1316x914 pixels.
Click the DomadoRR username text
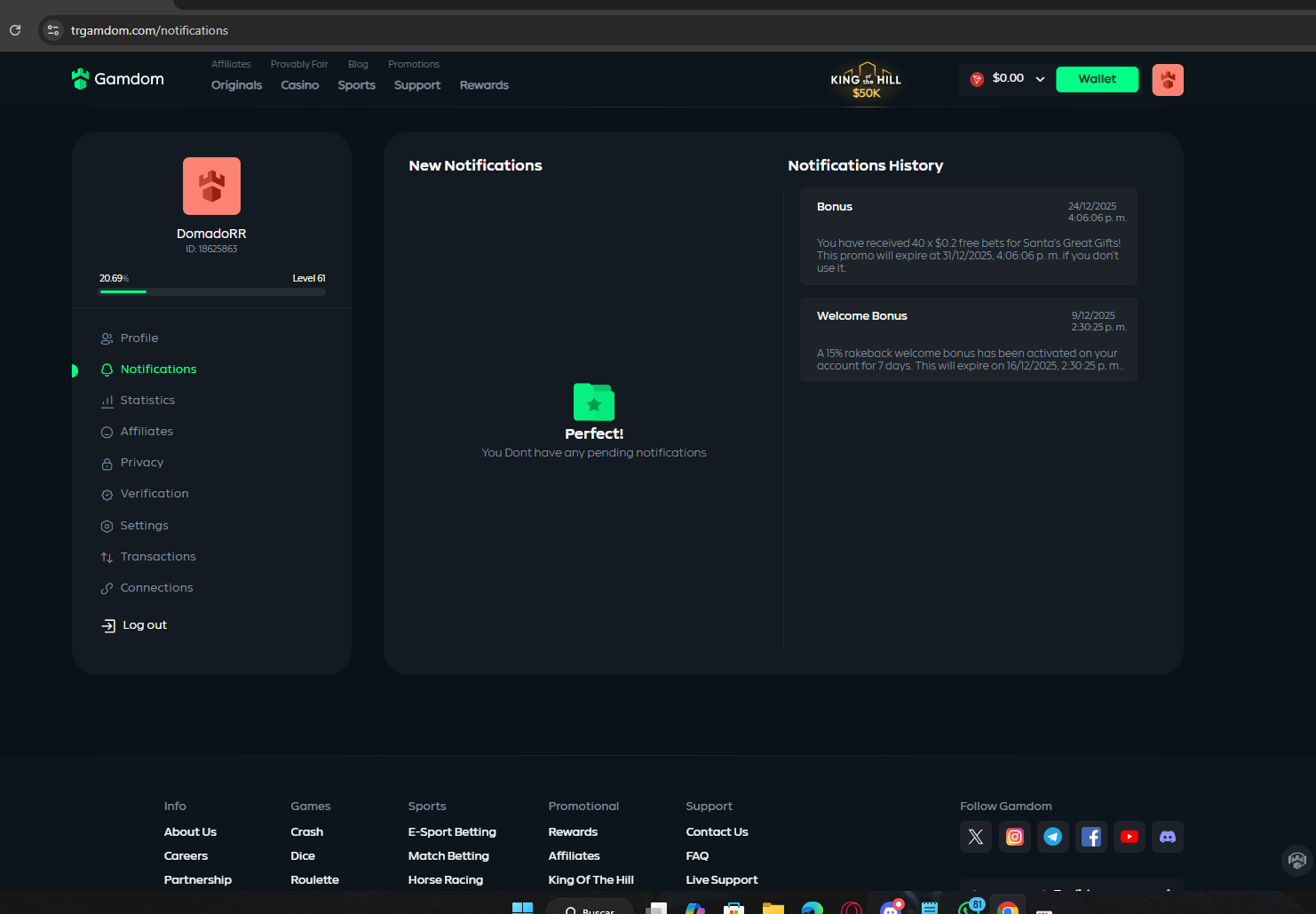point(211,234)
